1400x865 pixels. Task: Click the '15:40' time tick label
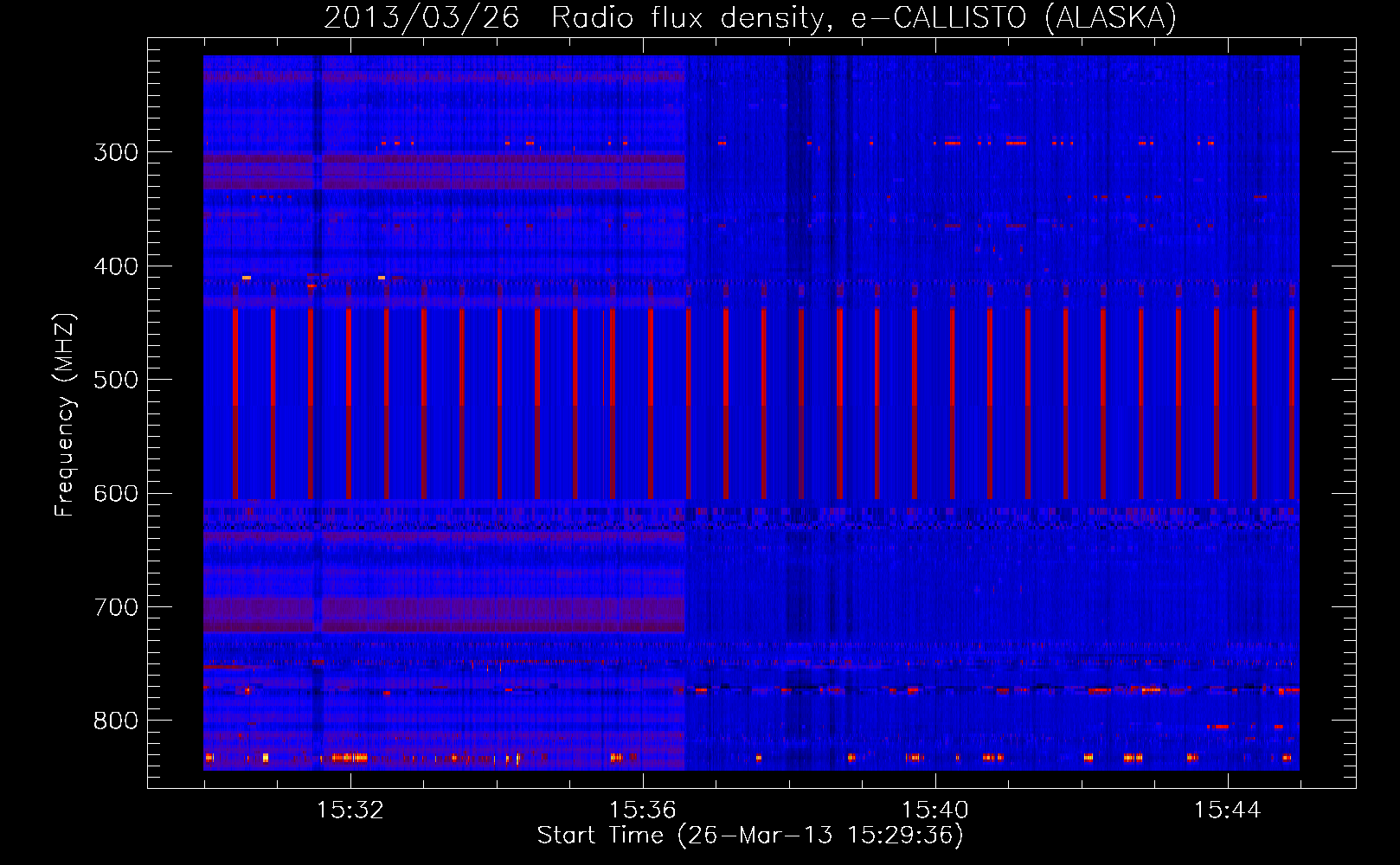pyautogui.click(x=935, y=811)
